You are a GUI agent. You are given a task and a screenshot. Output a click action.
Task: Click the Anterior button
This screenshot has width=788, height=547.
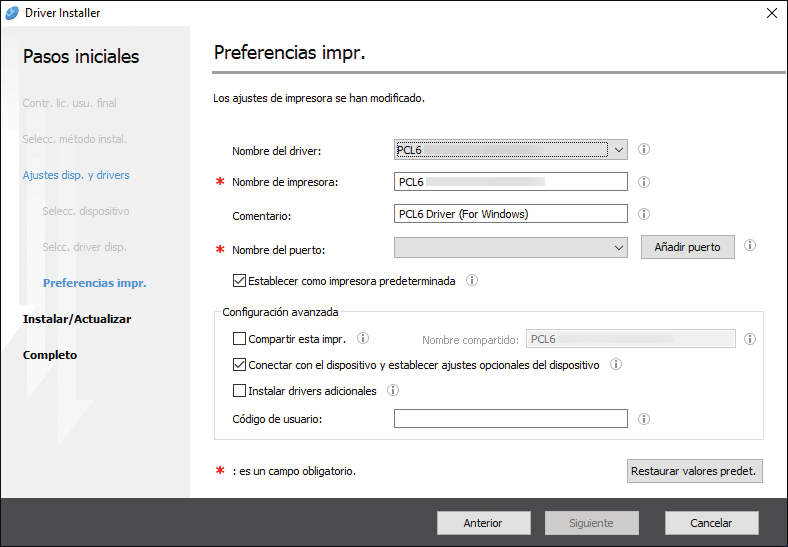[x=483, y=523]
